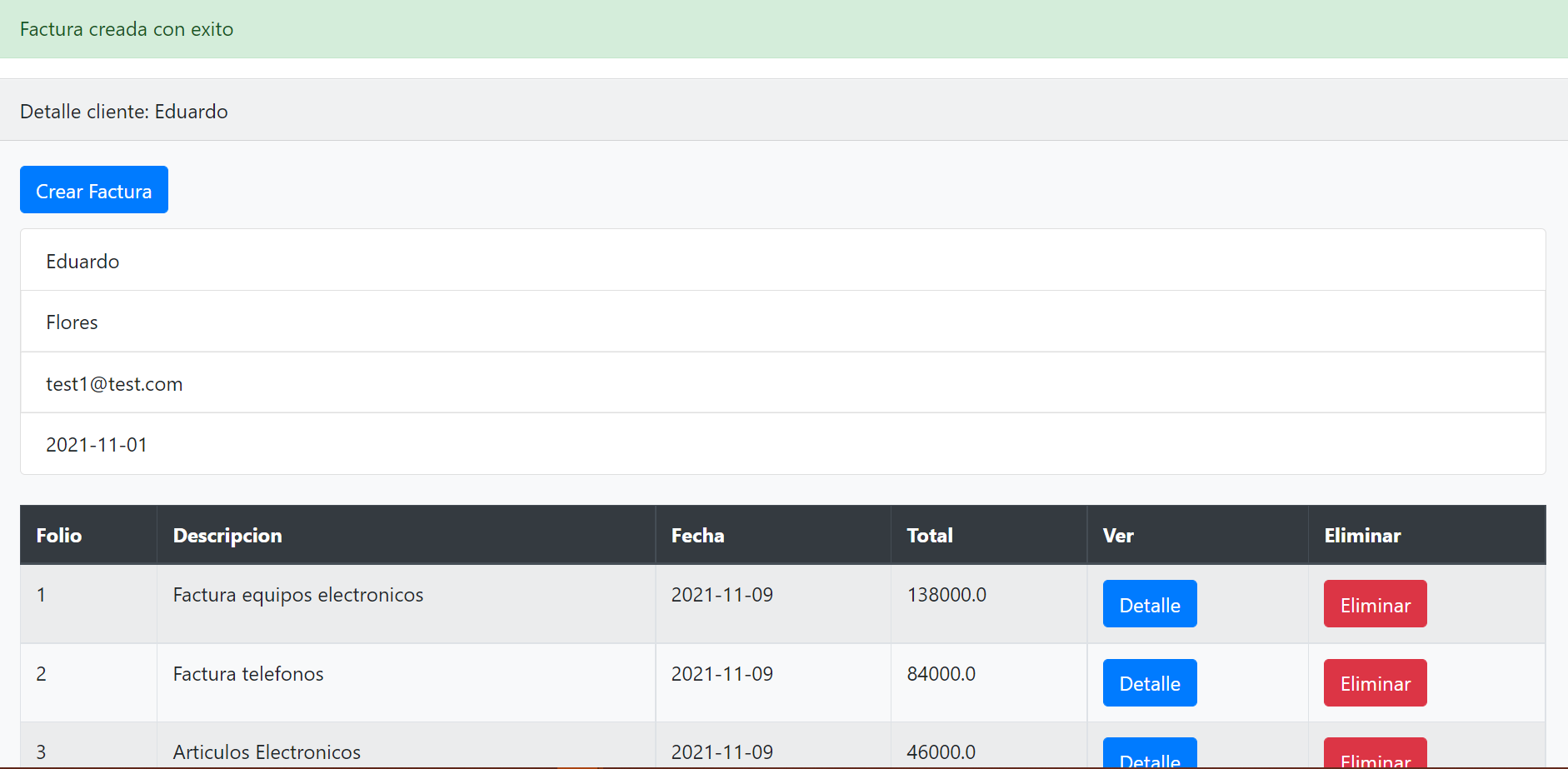Eliminar the Factura equipos electronicos invoice
Screen dimensions: 1568x769
click(x=1374, y=604)
